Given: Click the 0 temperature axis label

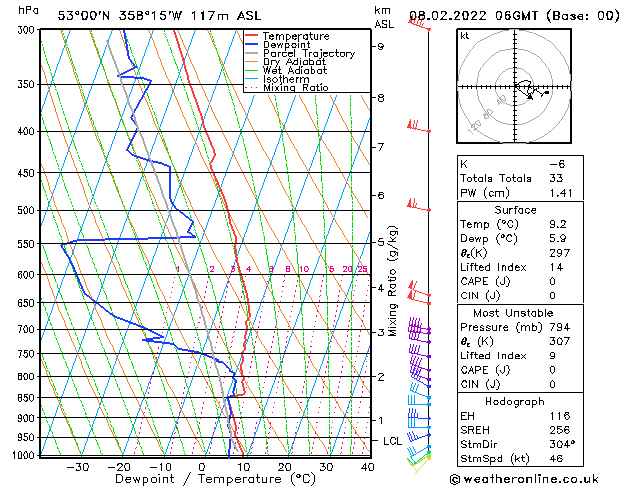Looking at the screenshot, I should tap(202, 467).
